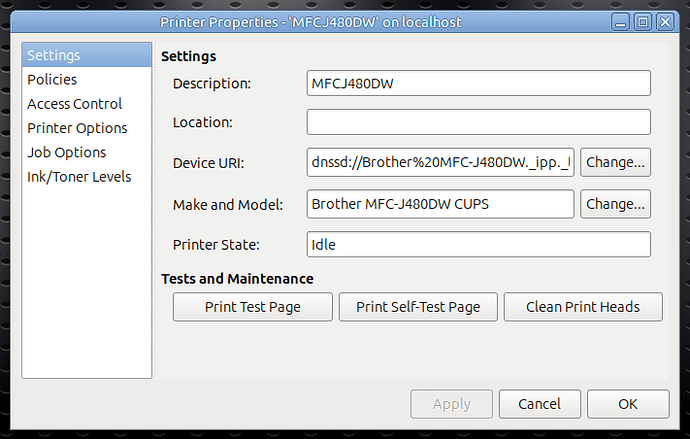Screen dimensions: 690x439
Task: Click the 'Device URI:' label
Action: [x=208, y=163]
